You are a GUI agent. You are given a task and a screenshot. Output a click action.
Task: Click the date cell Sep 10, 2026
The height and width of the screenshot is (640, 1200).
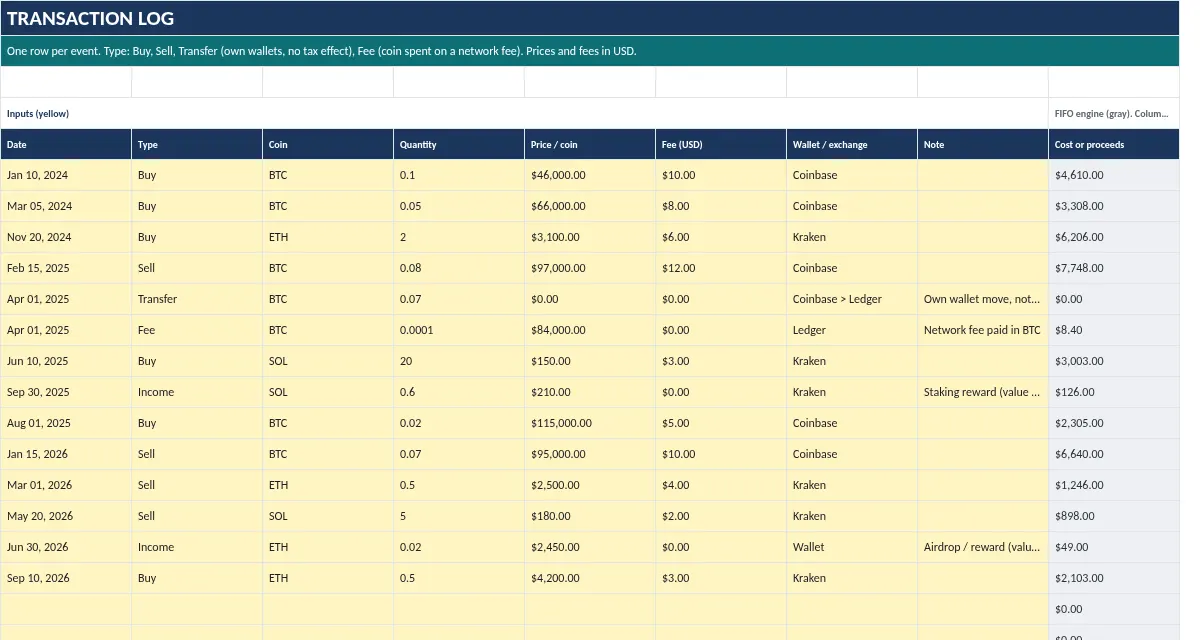tap(66, 578)
